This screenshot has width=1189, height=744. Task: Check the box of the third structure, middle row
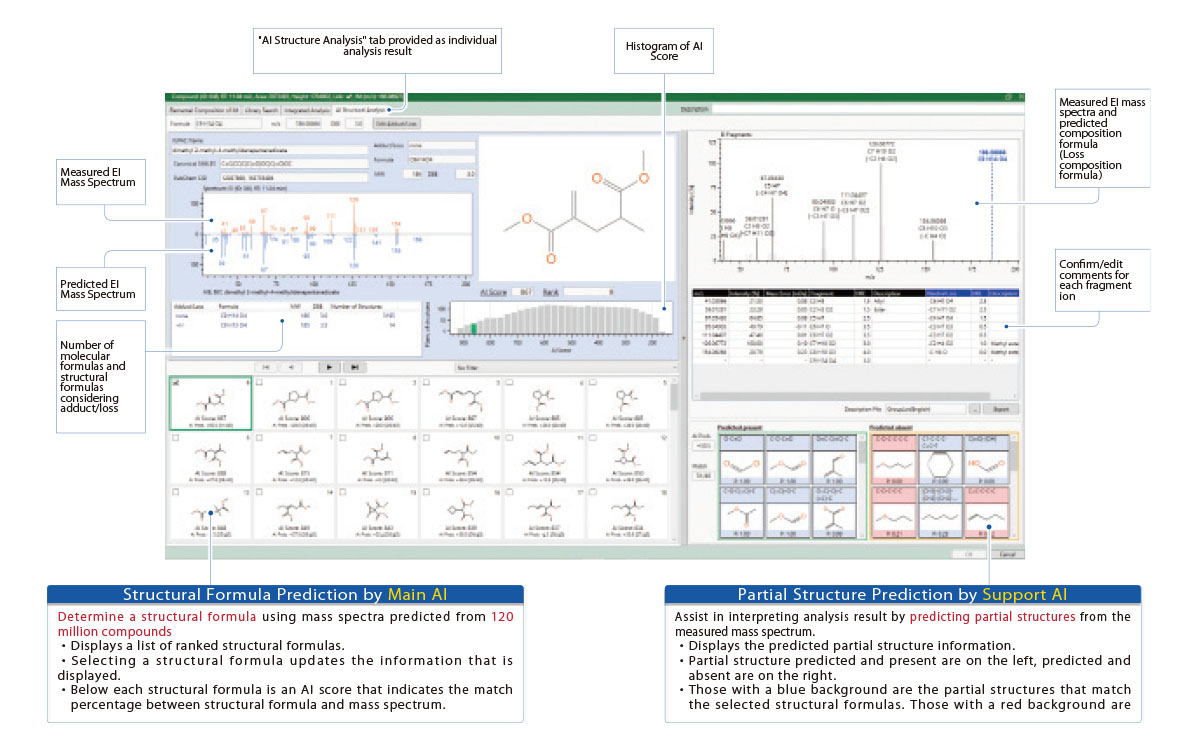click(x=343, y=438)
